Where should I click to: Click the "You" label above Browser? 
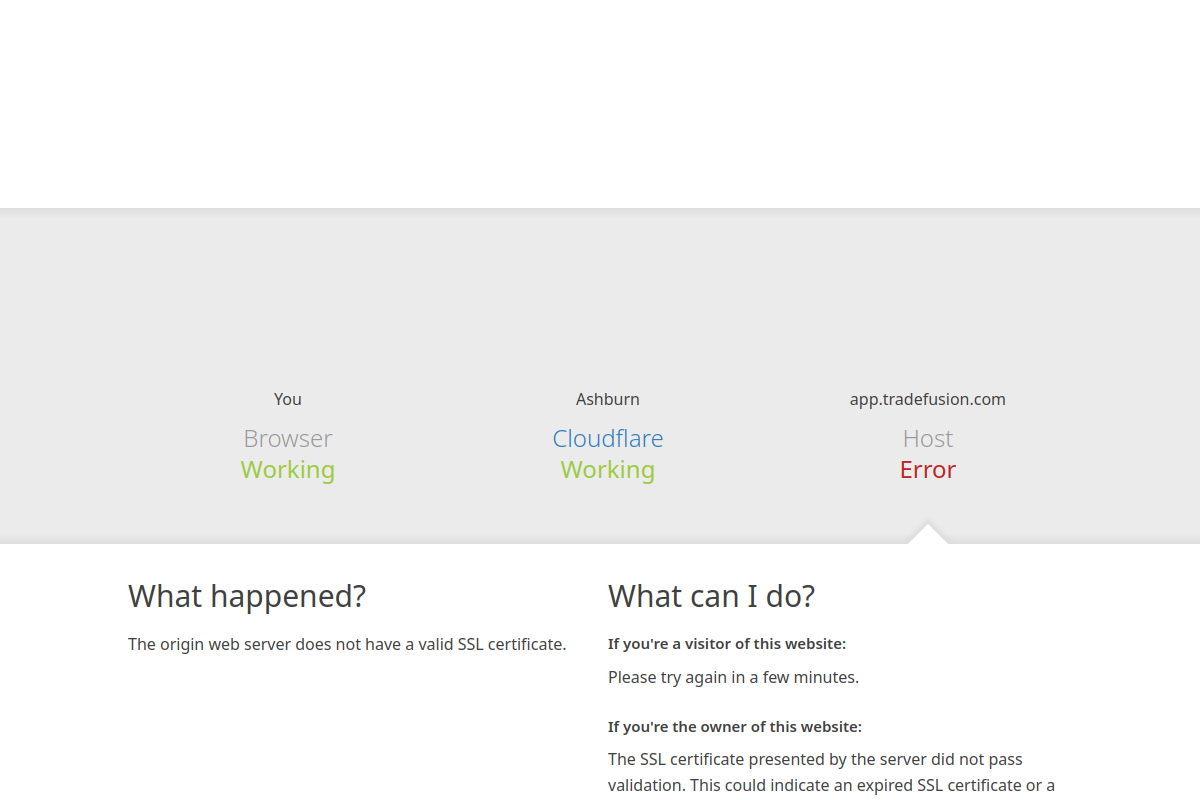click(287, 400)
